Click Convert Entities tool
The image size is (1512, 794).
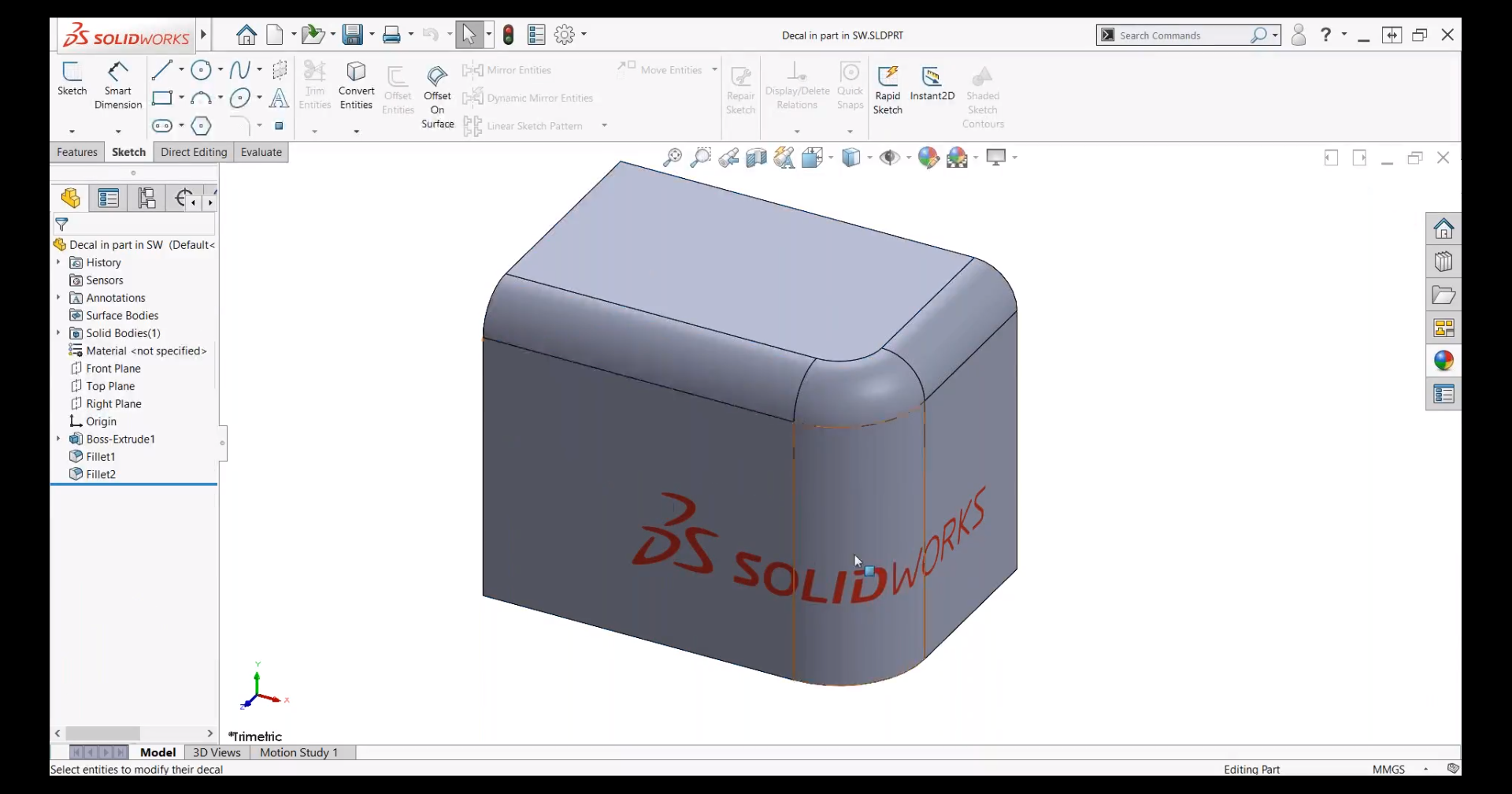pos(356,86)
